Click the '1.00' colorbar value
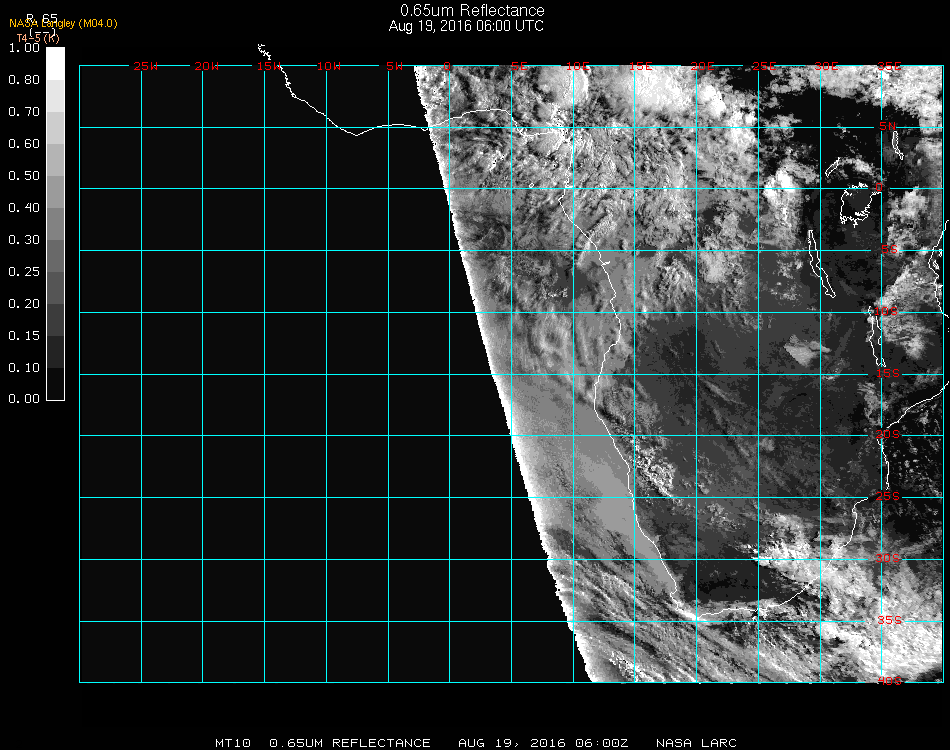The width and height of the screenshot is (950, 750). 24,48
